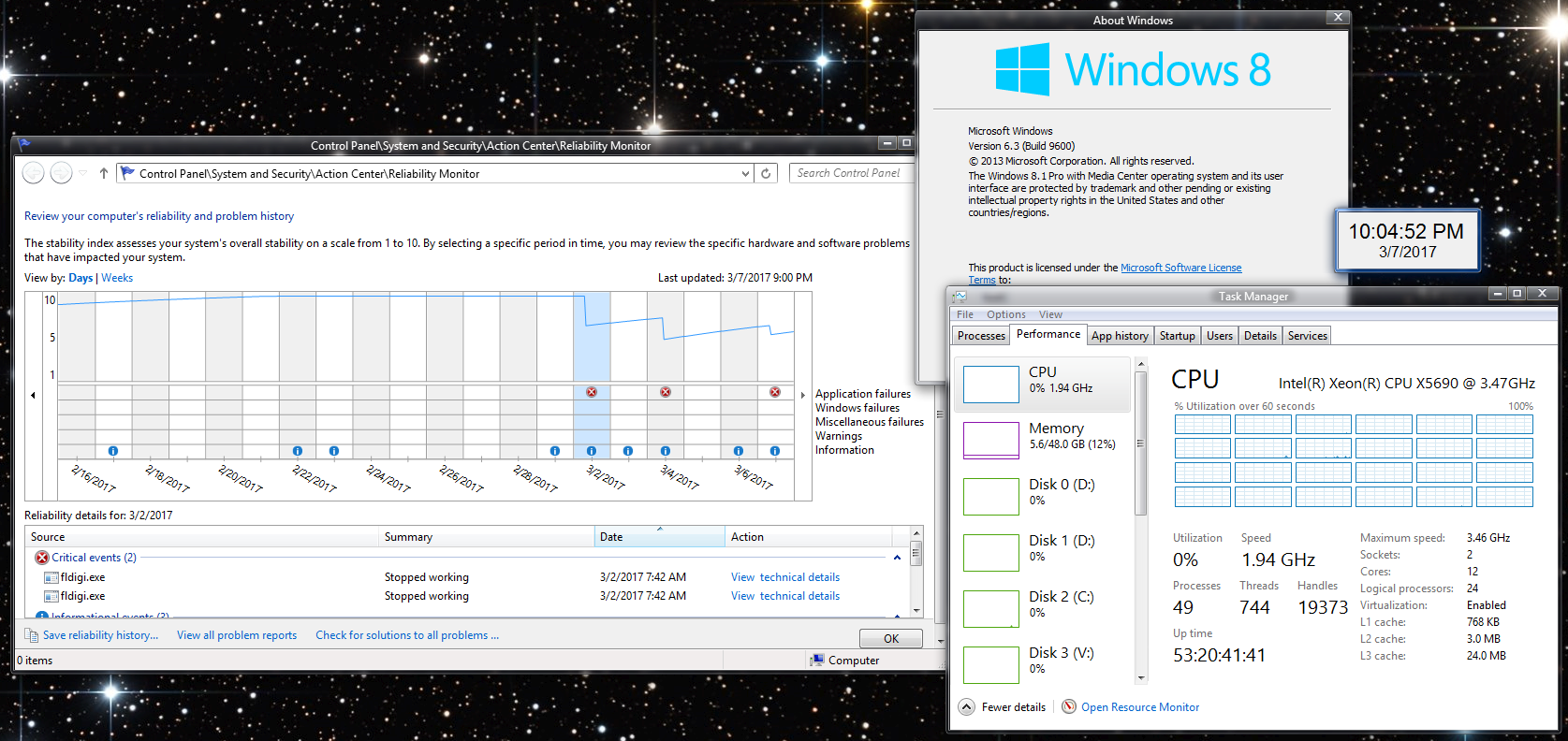1568x741 pixels.
Task: Click the first fldigi.exe entry icon
Action: pyautogui.click(x=51, y=577)
